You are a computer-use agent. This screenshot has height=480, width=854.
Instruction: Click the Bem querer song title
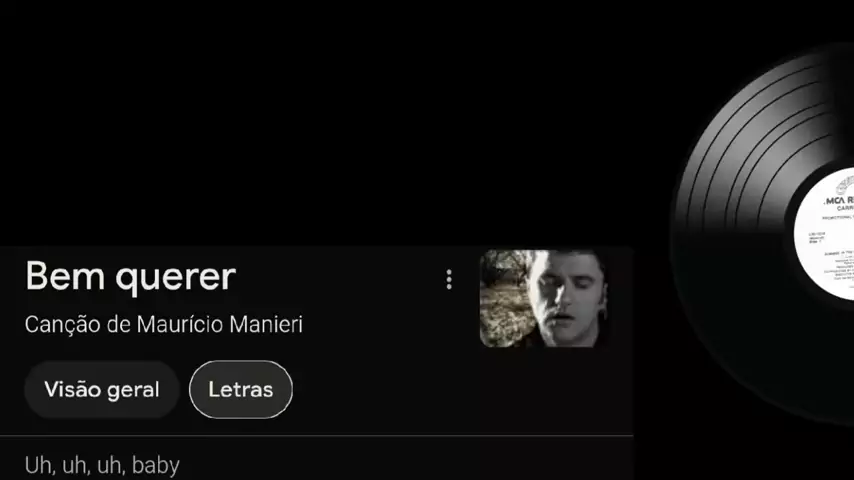pos(130,276)
